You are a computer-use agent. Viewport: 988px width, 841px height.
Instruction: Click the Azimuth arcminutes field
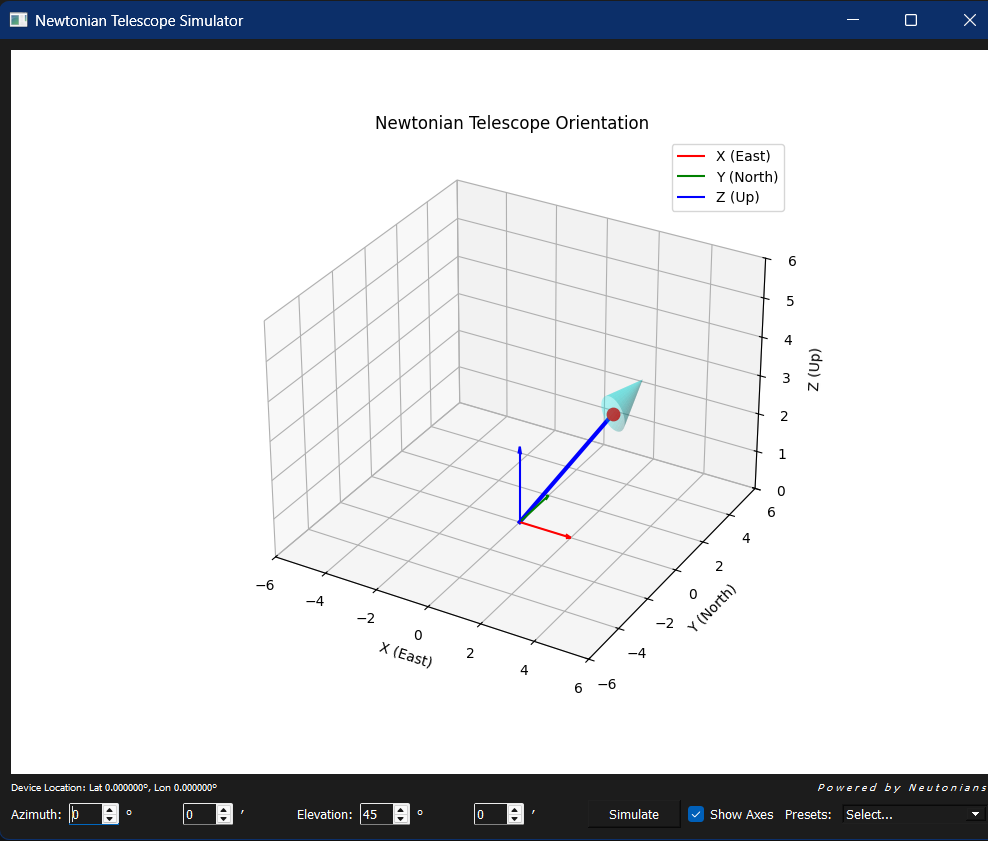point(198,814)
